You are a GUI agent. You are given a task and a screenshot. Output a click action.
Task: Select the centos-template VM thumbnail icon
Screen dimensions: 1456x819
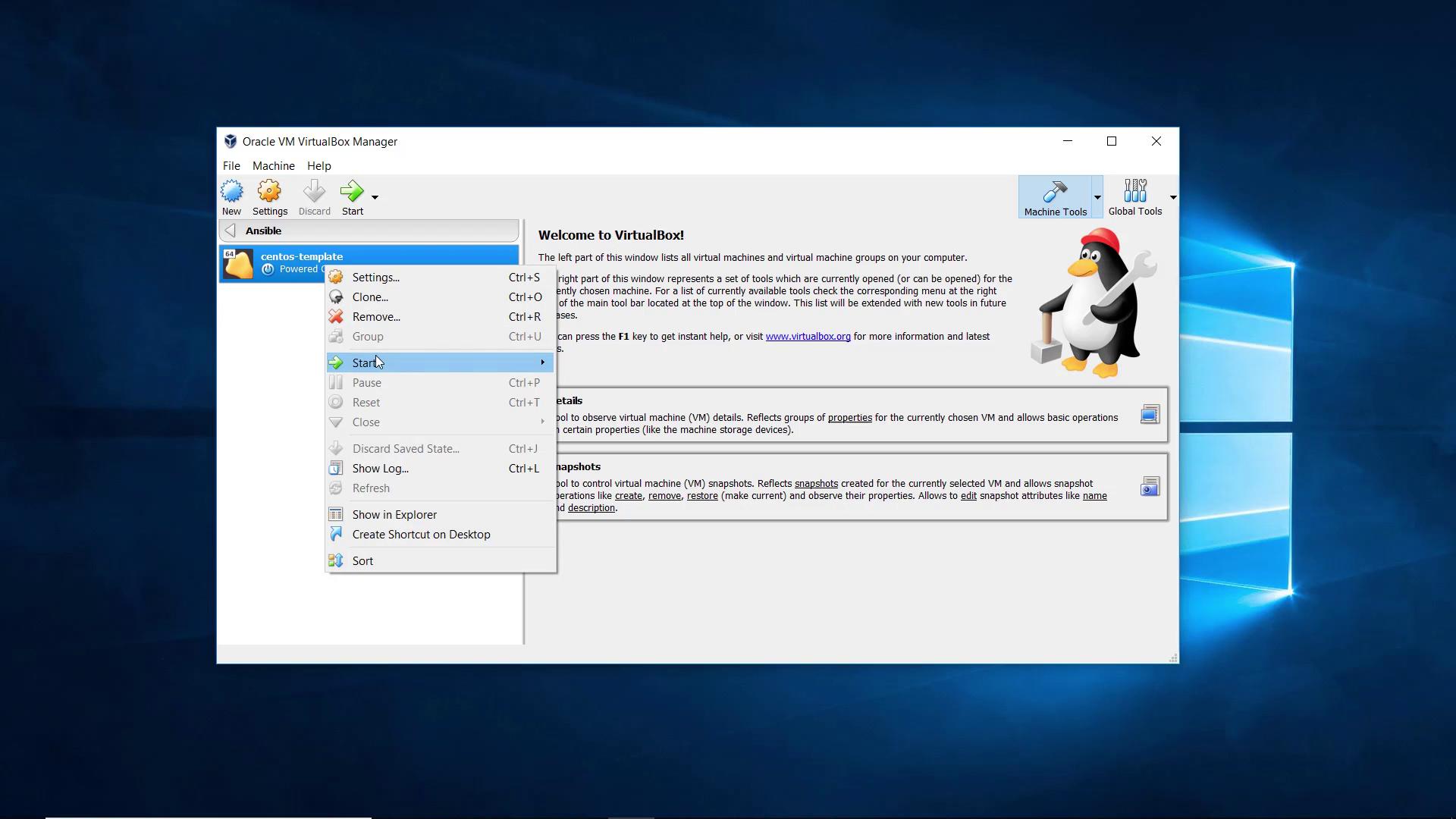click(238, 264)
